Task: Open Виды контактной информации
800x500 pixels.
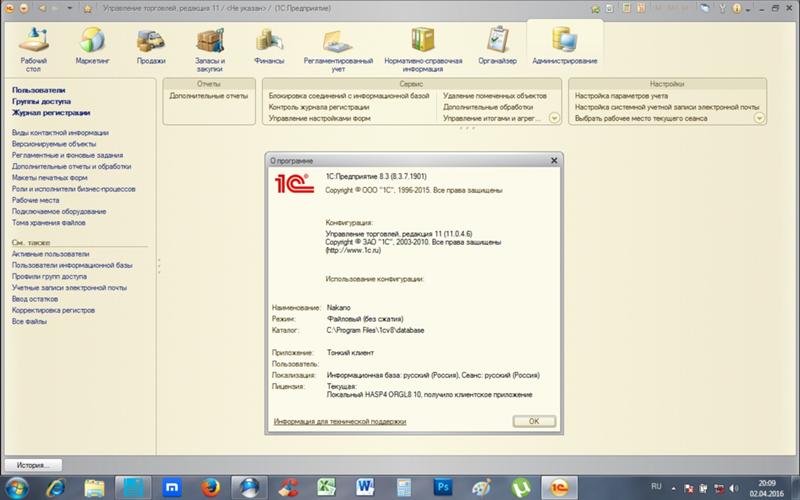Action: pos(60,132)
